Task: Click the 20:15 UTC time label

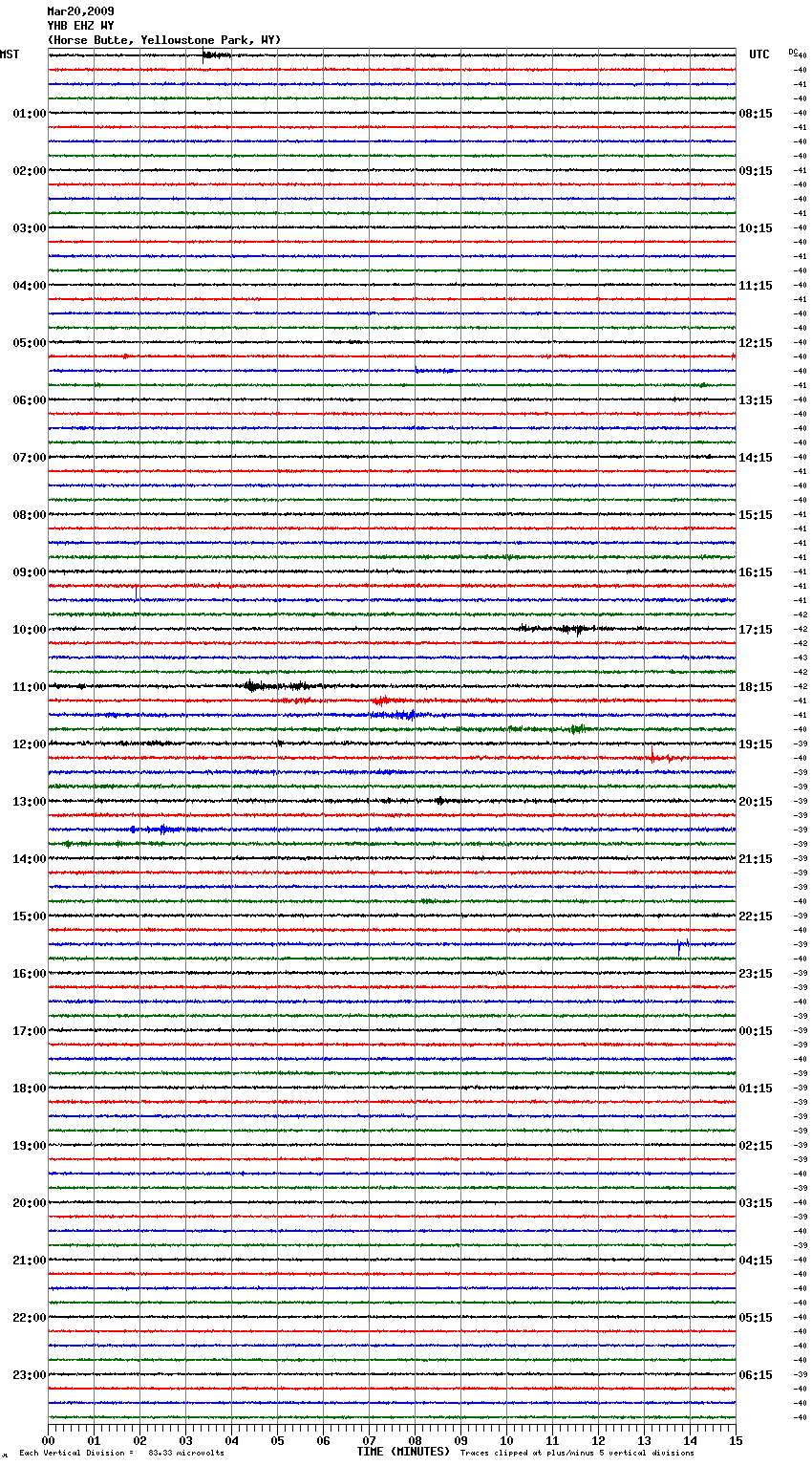Action: pos(756,802)
